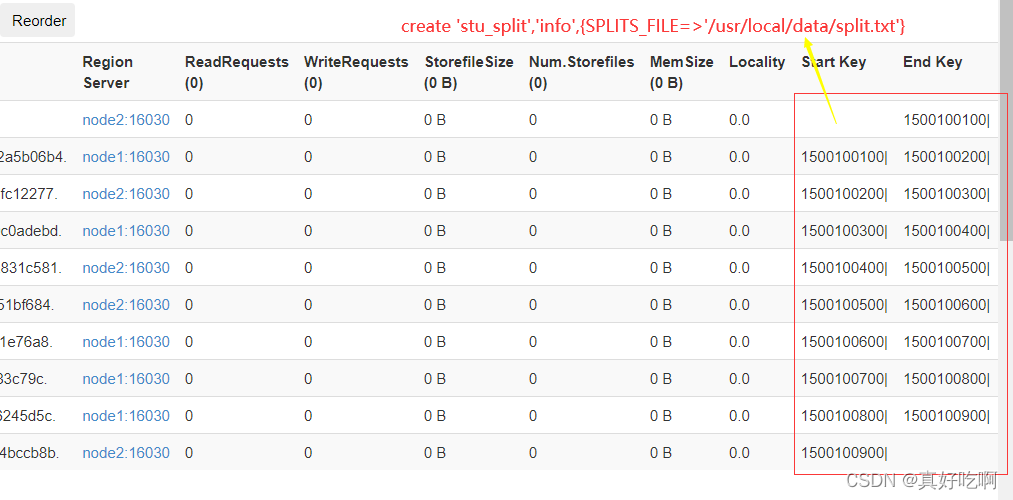Sort by the StorefileSize column header

pyautogui.click(x=469, y=72)
